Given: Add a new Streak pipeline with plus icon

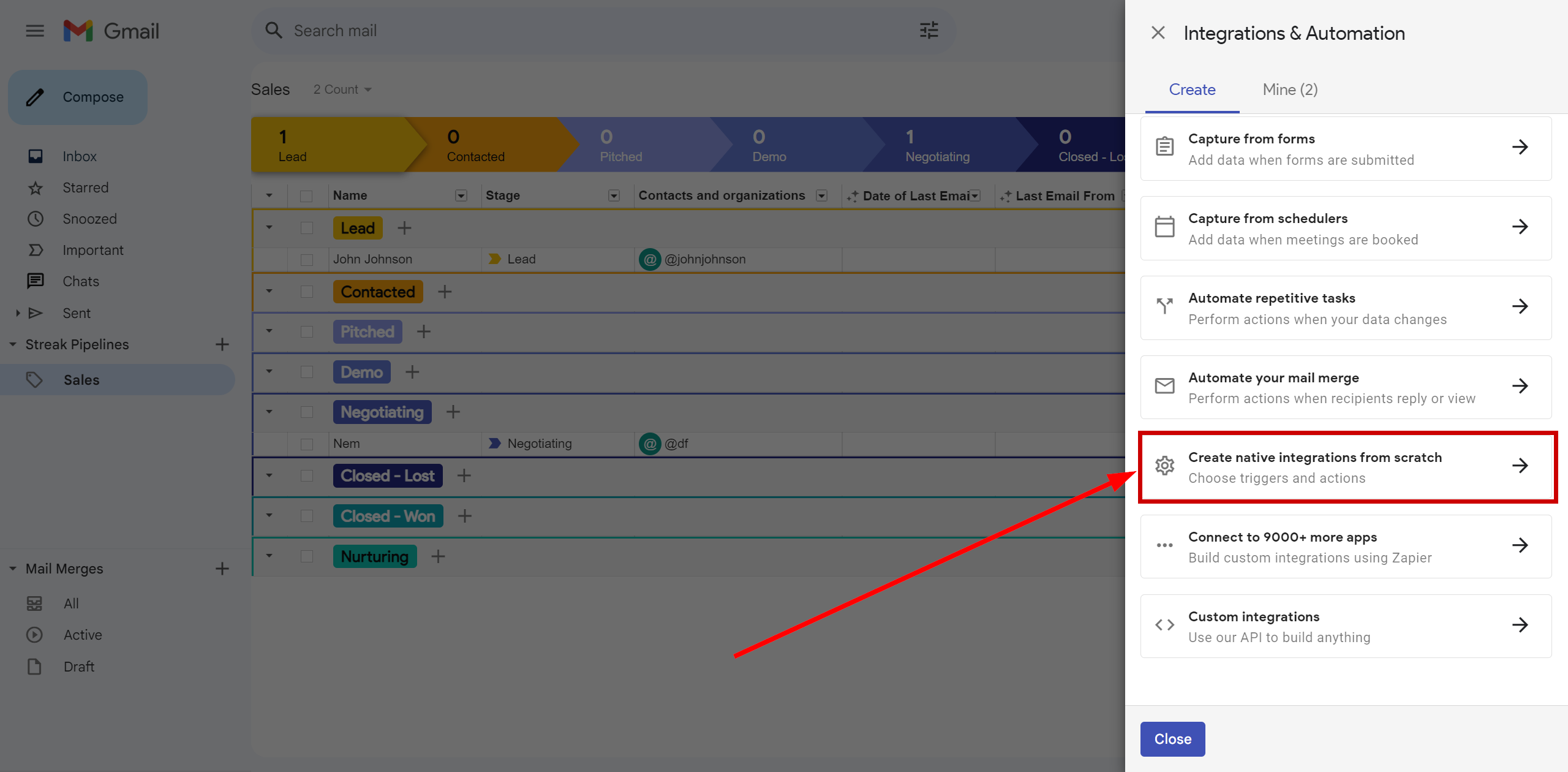Looking at the screenshot, I should [x=222, y=344].
